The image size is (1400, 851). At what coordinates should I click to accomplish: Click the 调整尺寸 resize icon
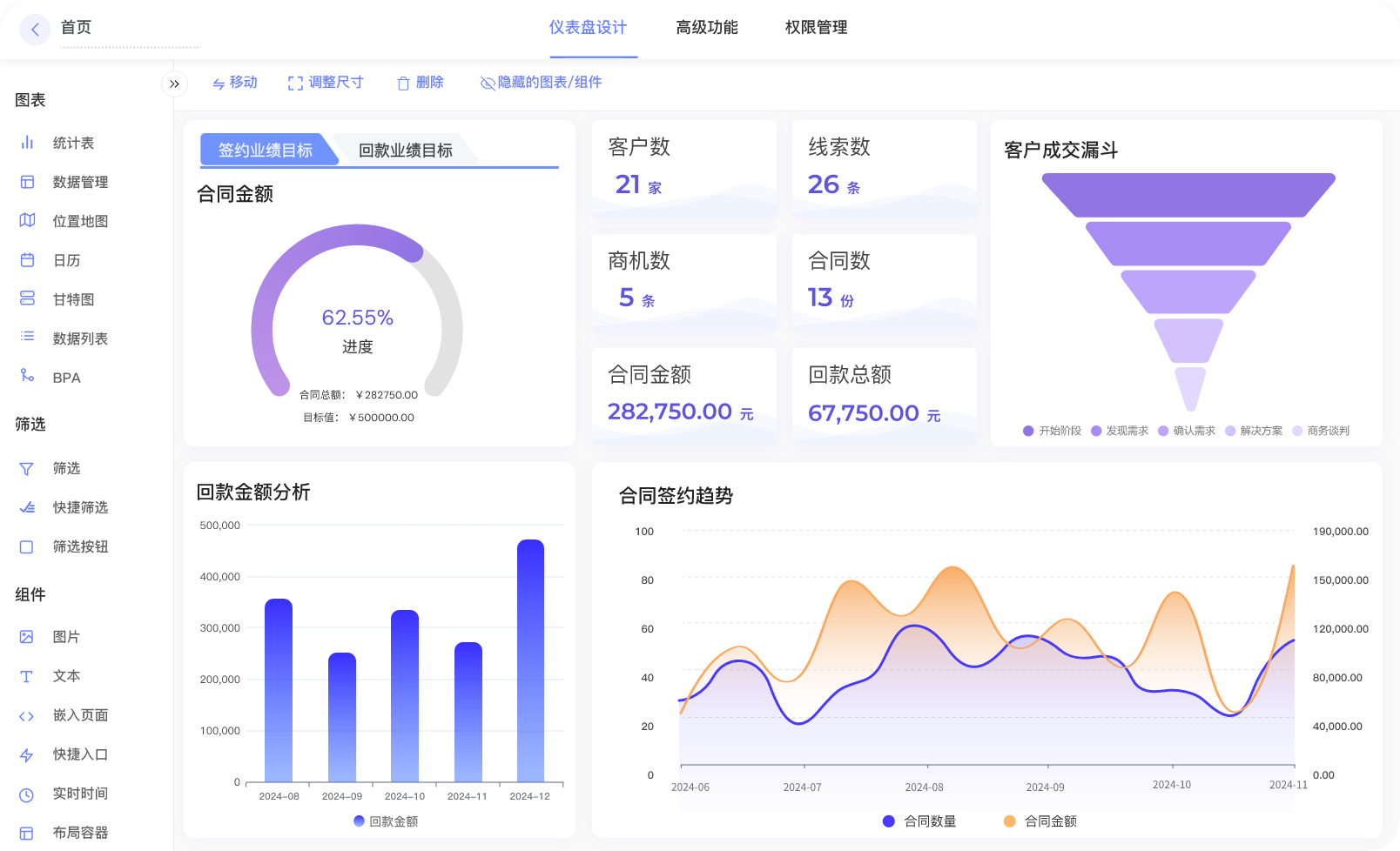295,83
